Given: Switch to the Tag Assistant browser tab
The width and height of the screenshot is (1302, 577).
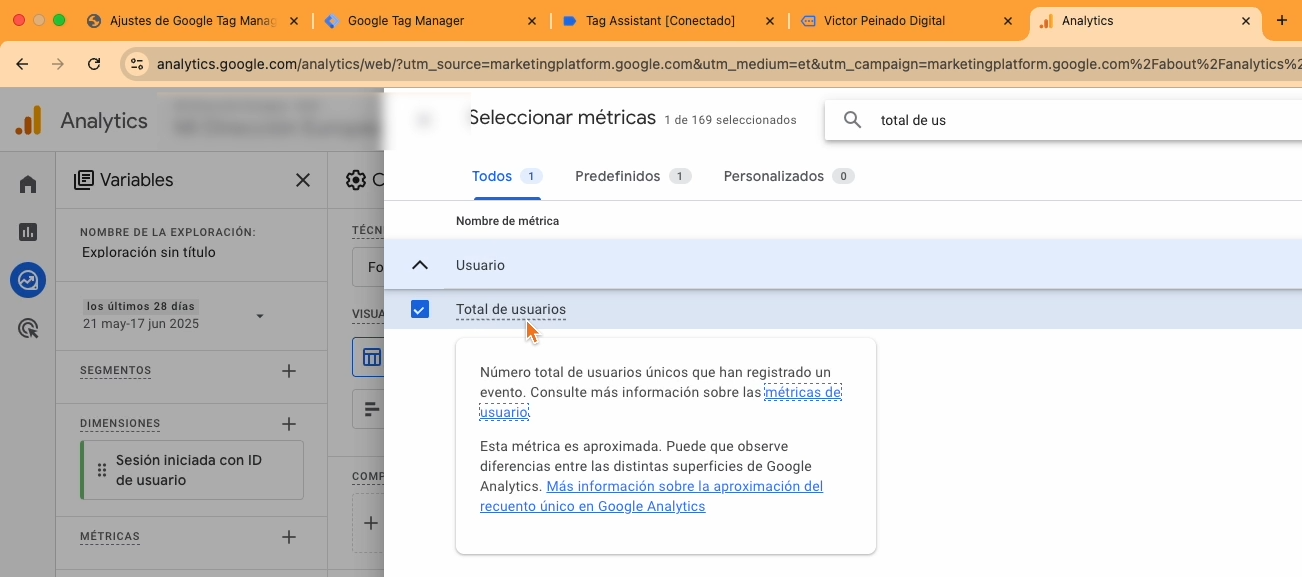Looking at the screenshot, I should pos(660,21).
